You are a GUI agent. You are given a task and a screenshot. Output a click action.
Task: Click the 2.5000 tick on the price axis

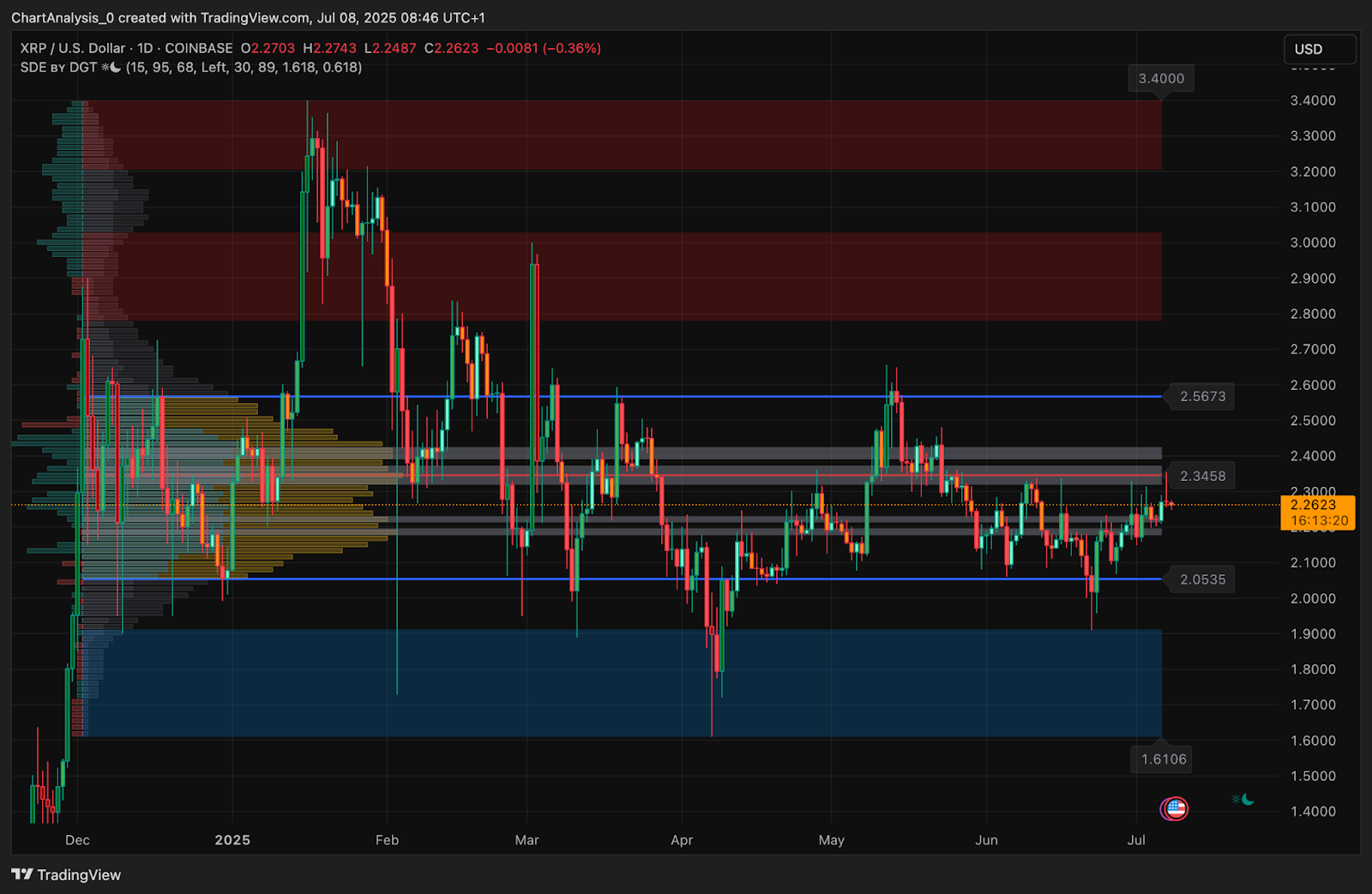point(1313,420)
